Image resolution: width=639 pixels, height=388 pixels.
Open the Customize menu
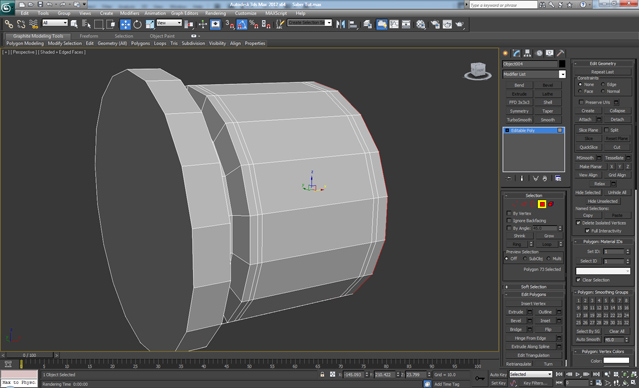(246, 13)
